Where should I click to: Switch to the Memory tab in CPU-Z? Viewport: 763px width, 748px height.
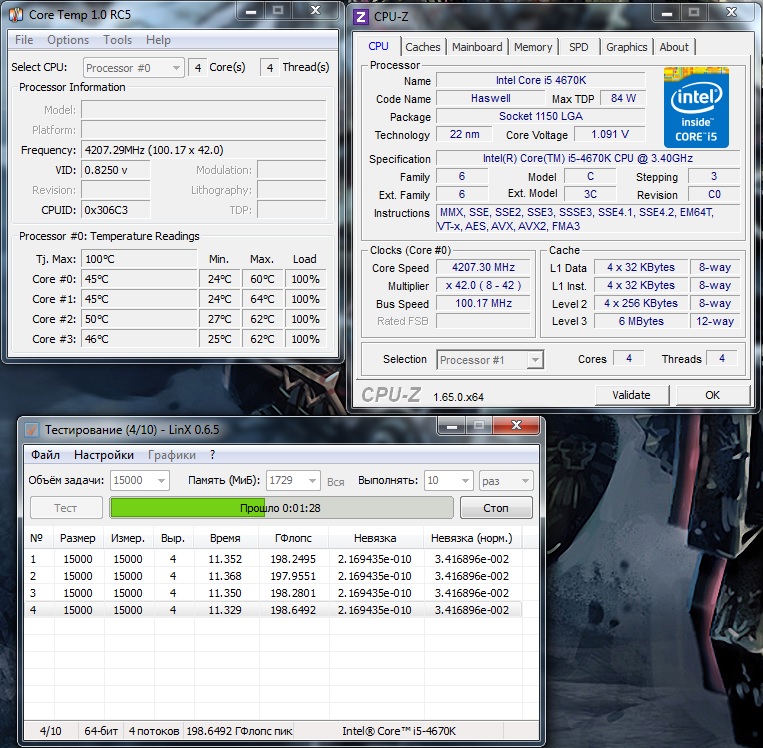[533, 47]
